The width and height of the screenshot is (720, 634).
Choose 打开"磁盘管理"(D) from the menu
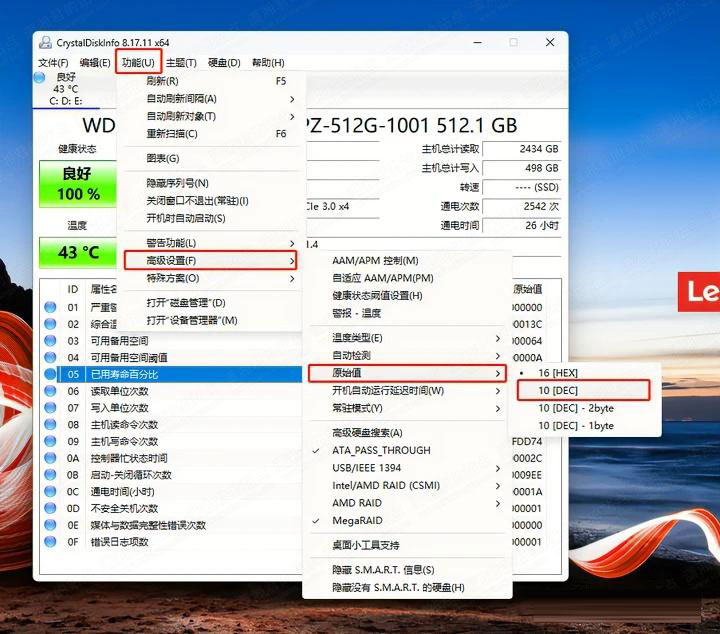(x=186, y=303)
